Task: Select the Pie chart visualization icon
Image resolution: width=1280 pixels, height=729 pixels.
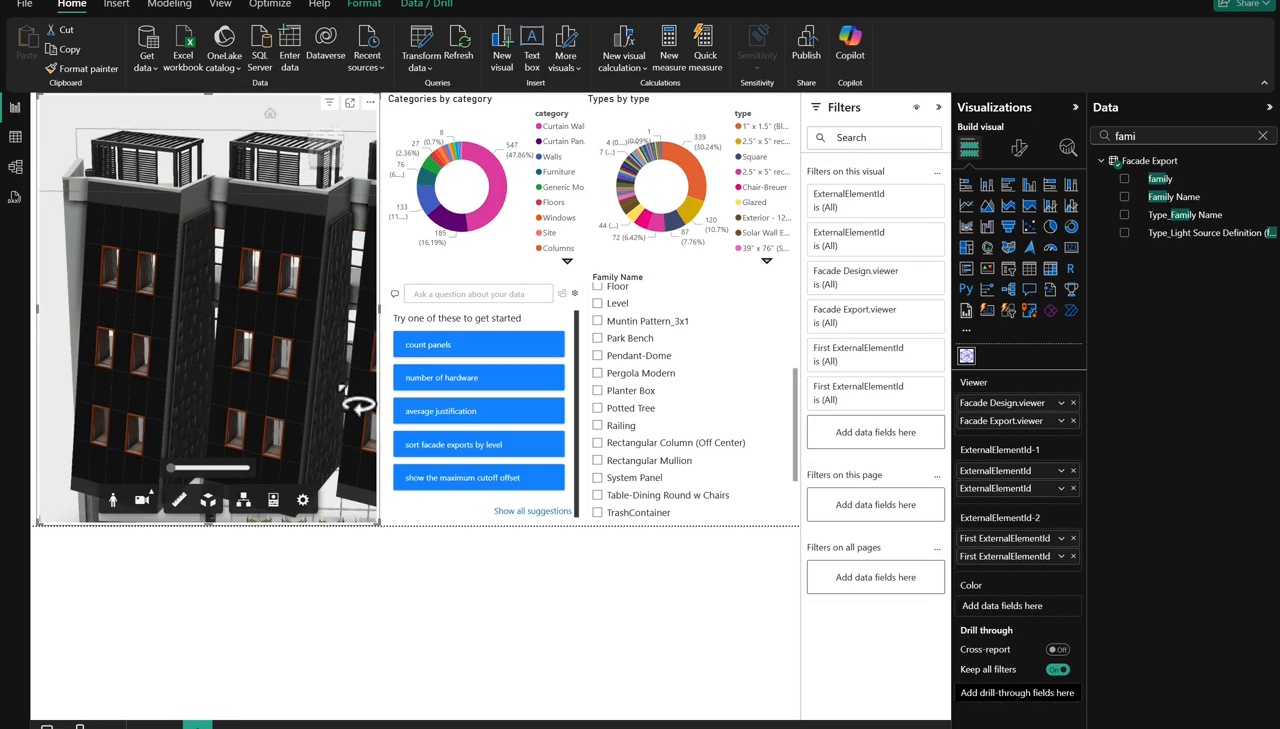Action: click(1050, 226)
